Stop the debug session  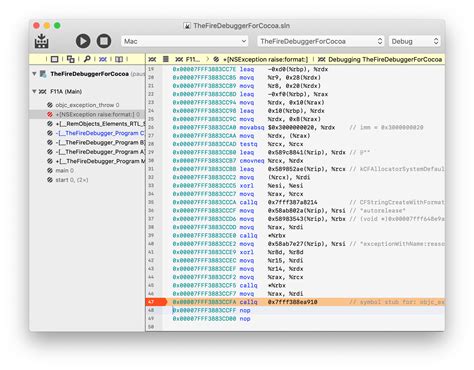click(x=104, y=41)
